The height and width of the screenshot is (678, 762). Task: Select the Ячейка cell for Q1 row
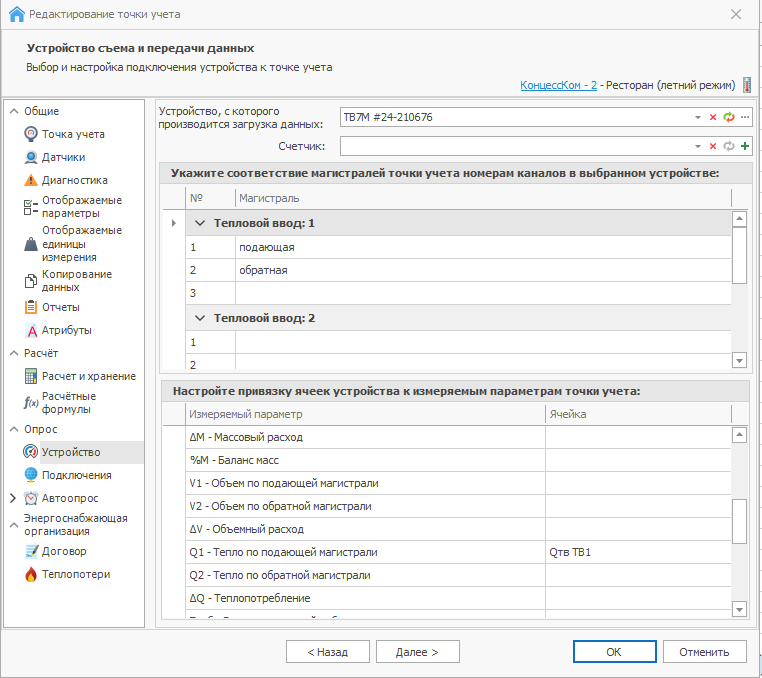[x=637, y=552]
